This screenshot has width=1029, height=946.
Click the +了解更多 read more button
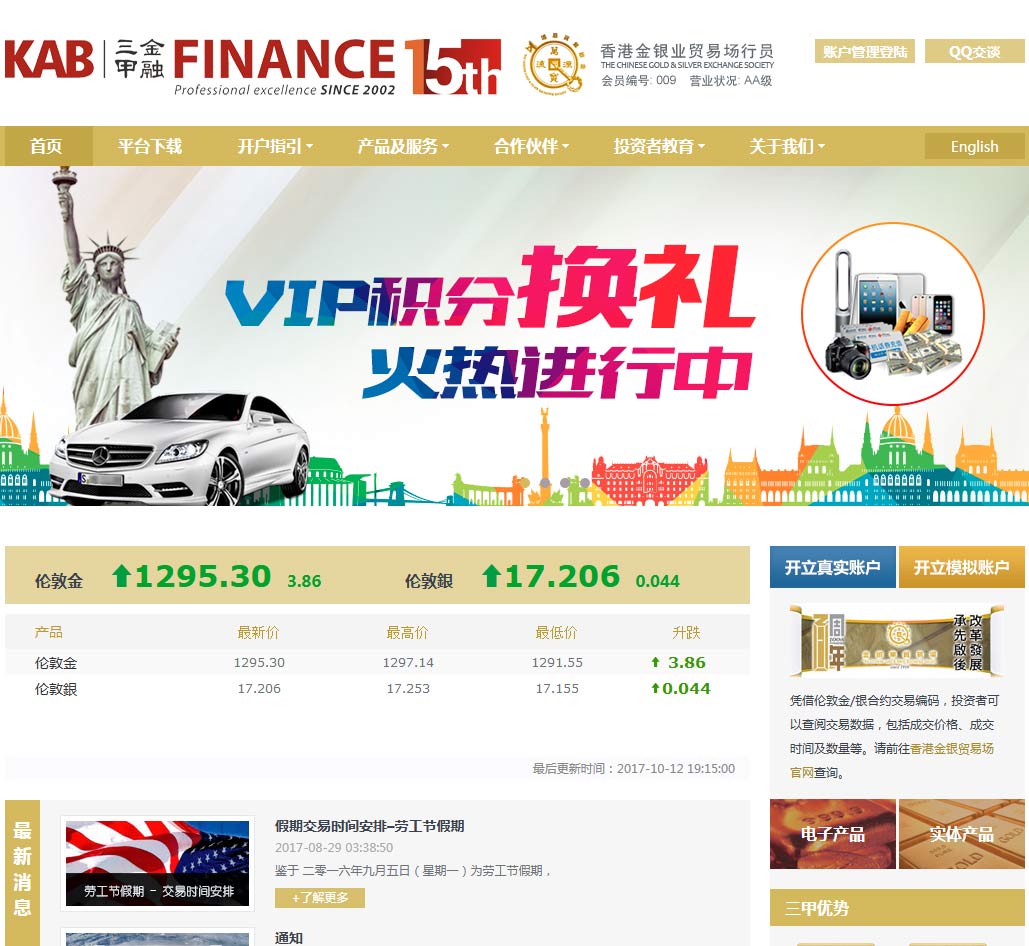320,897
